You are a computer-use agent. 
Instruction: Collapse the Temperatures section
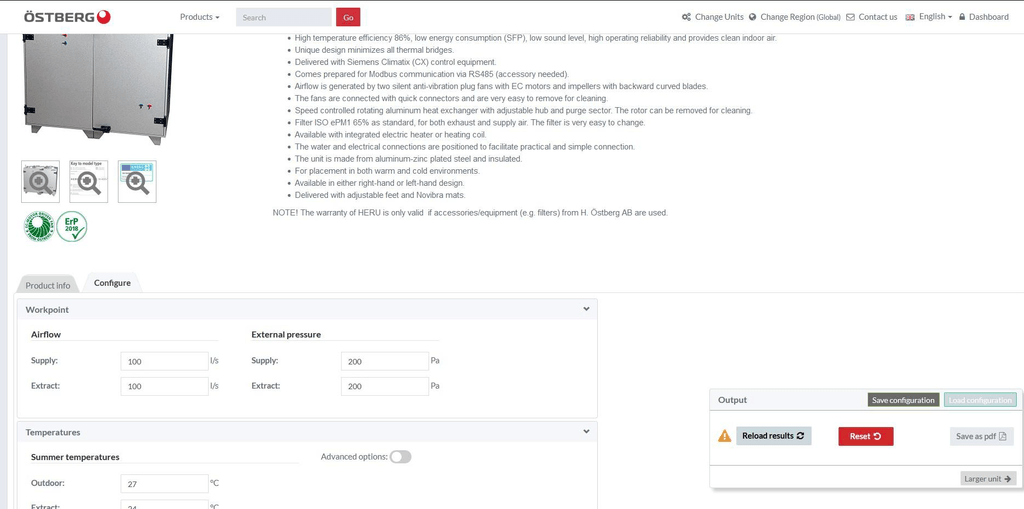[586, 432]
